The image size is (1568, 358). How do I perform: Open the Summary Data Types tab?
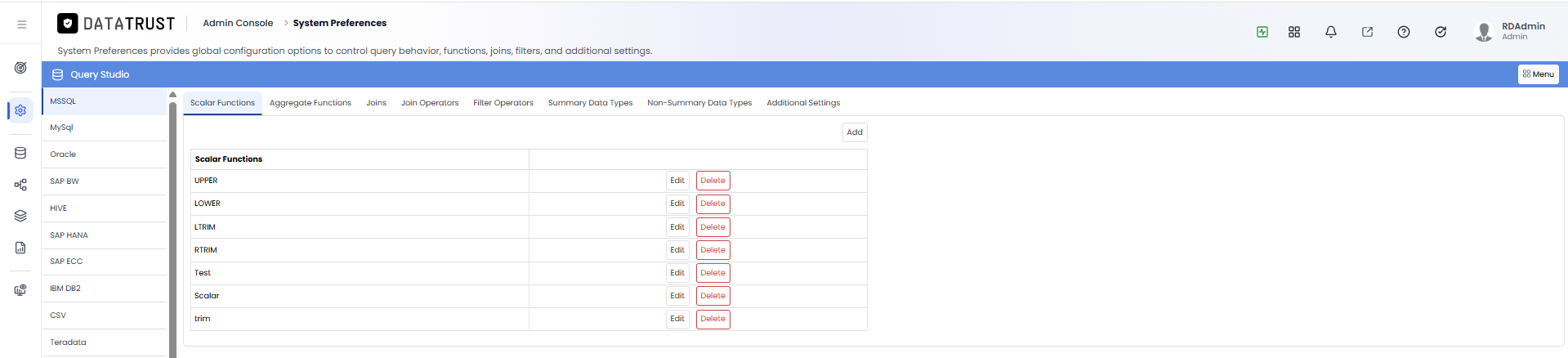coord(591,103)
